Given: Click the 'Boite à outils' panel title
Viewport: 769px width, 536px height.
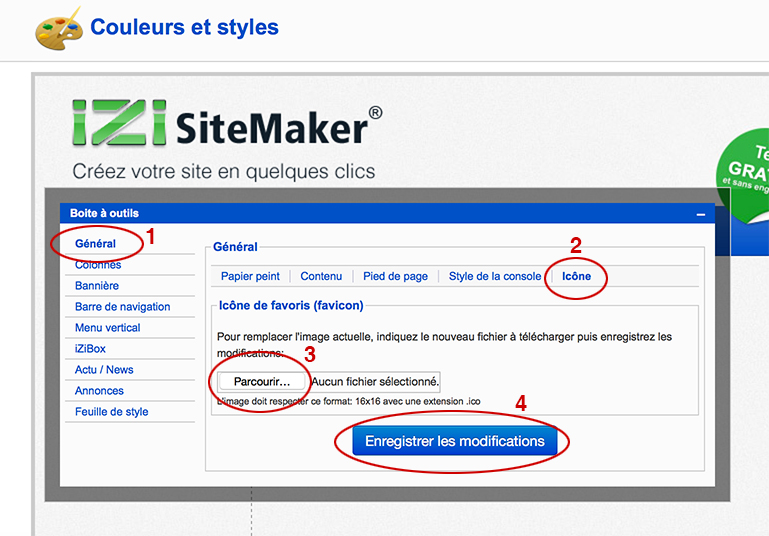Looking at the screenshot, I should (104, 213).
